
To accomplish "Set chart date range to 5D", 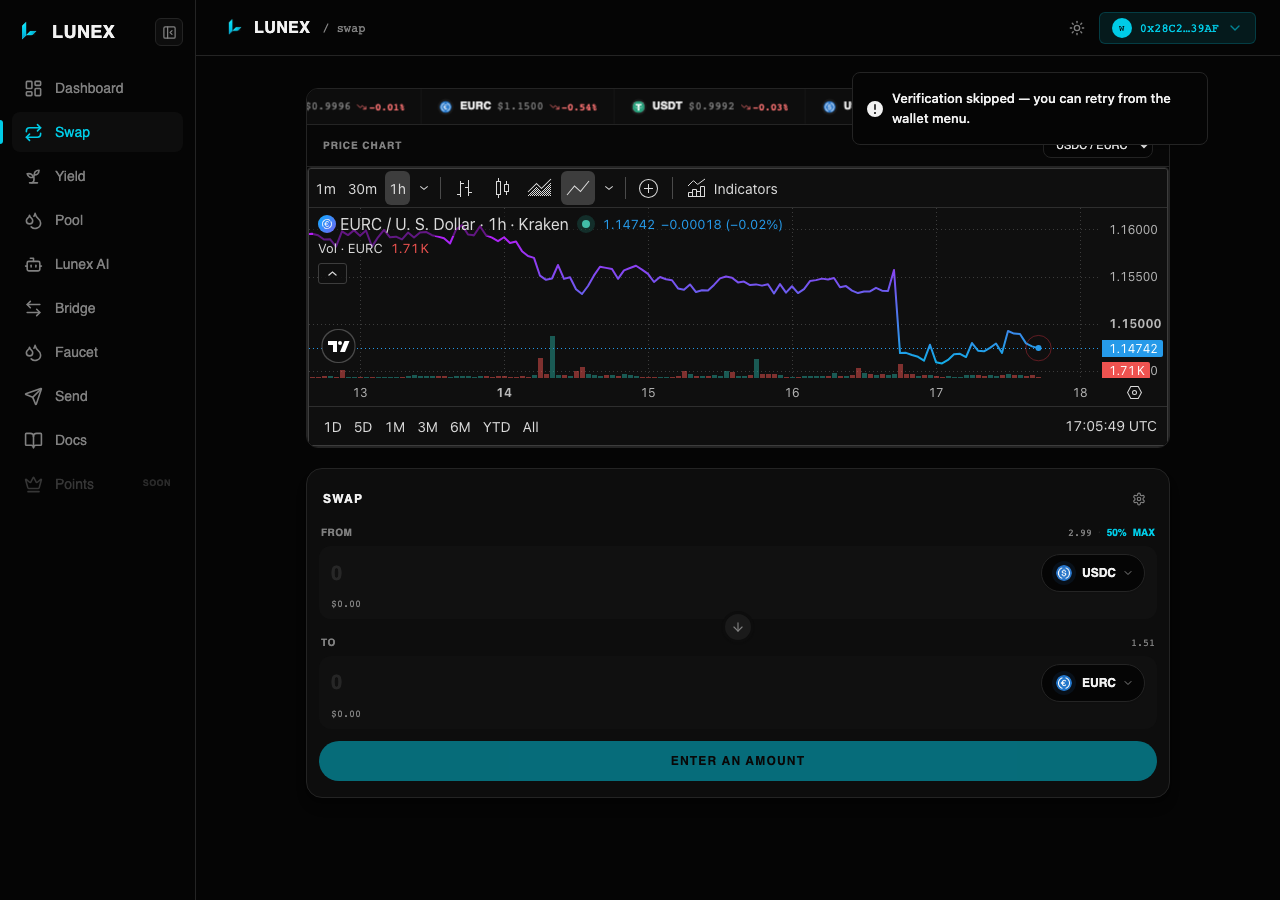I will (363, 427).
